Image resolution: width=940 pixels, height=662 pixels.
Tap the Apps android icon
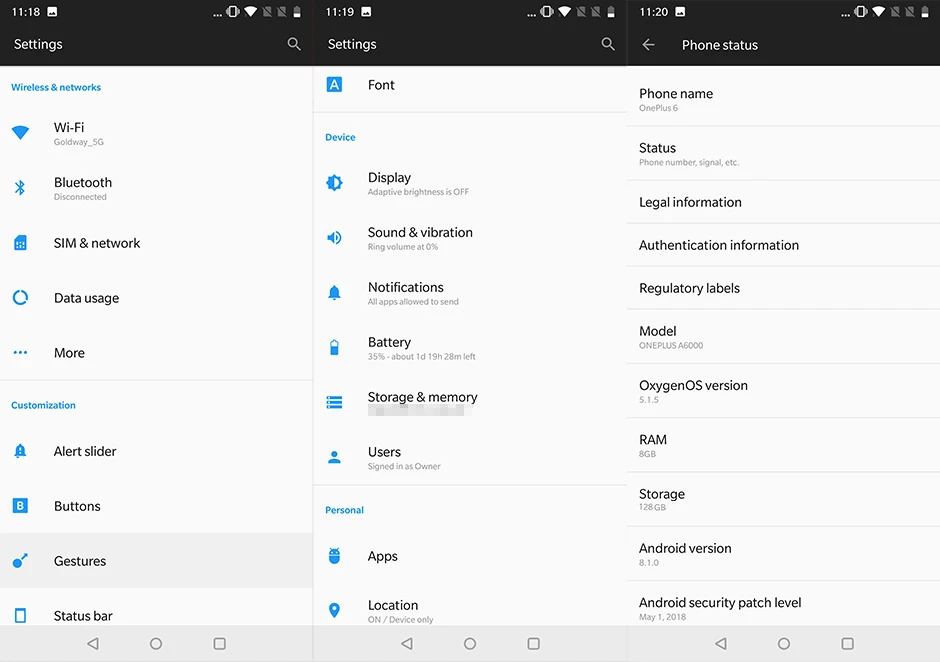point(335,556)
